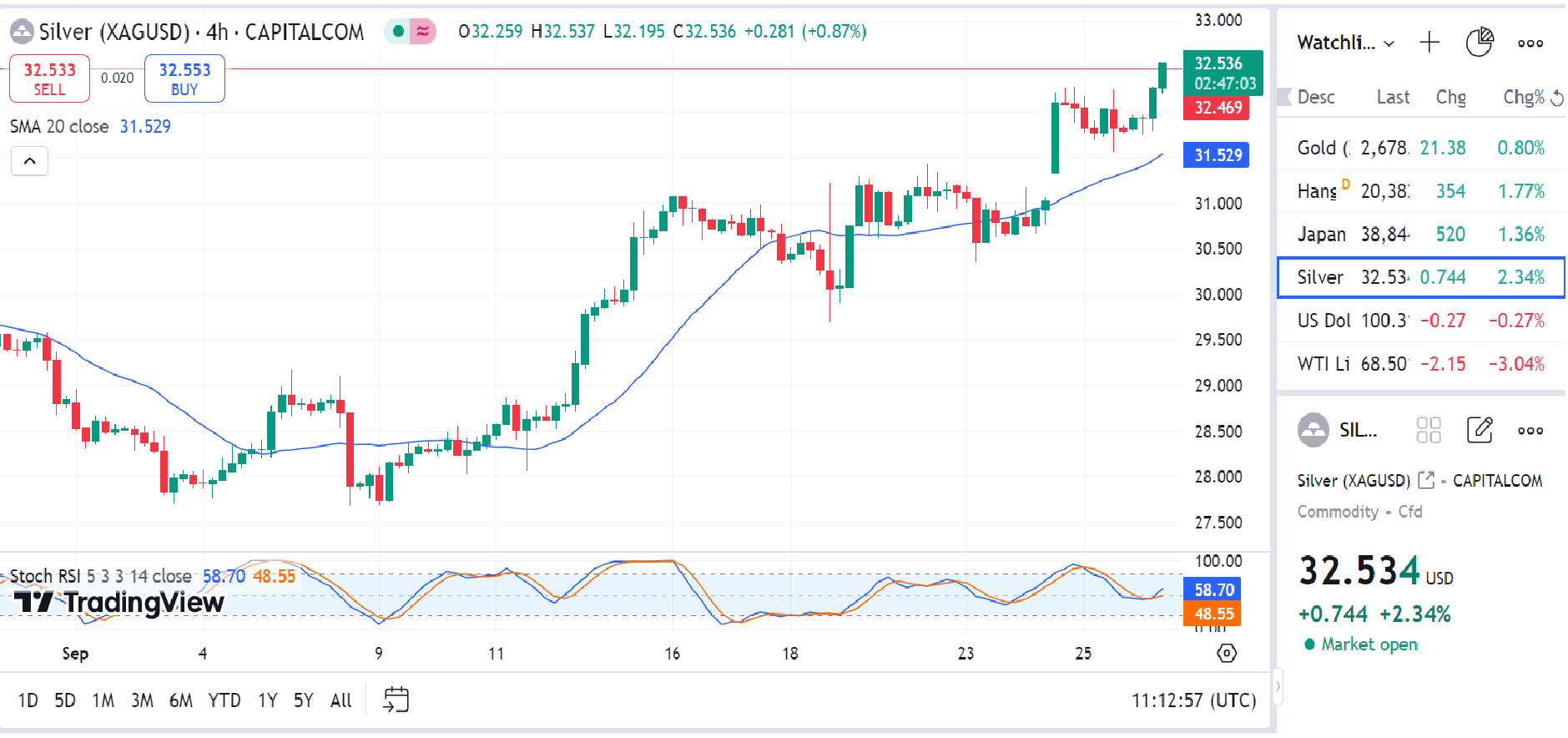1568x738 pixels.
Task: Collapse the indicator legend with the chevron
Action: pos(29,161)
